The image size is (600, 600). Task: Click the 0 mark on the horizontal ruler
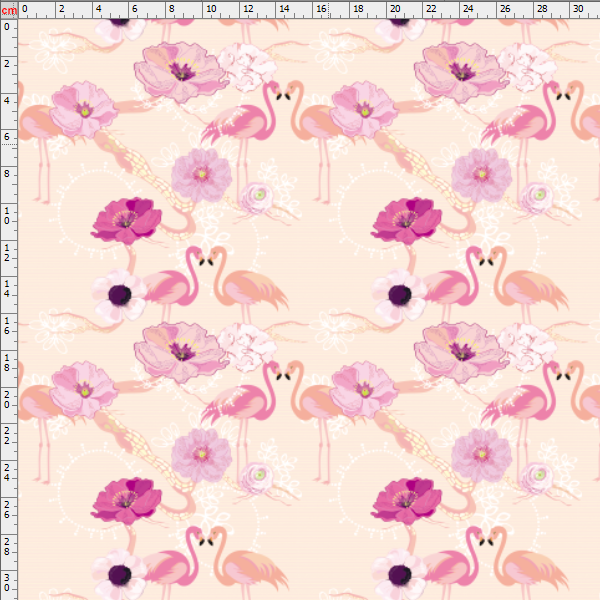(24, 9)
